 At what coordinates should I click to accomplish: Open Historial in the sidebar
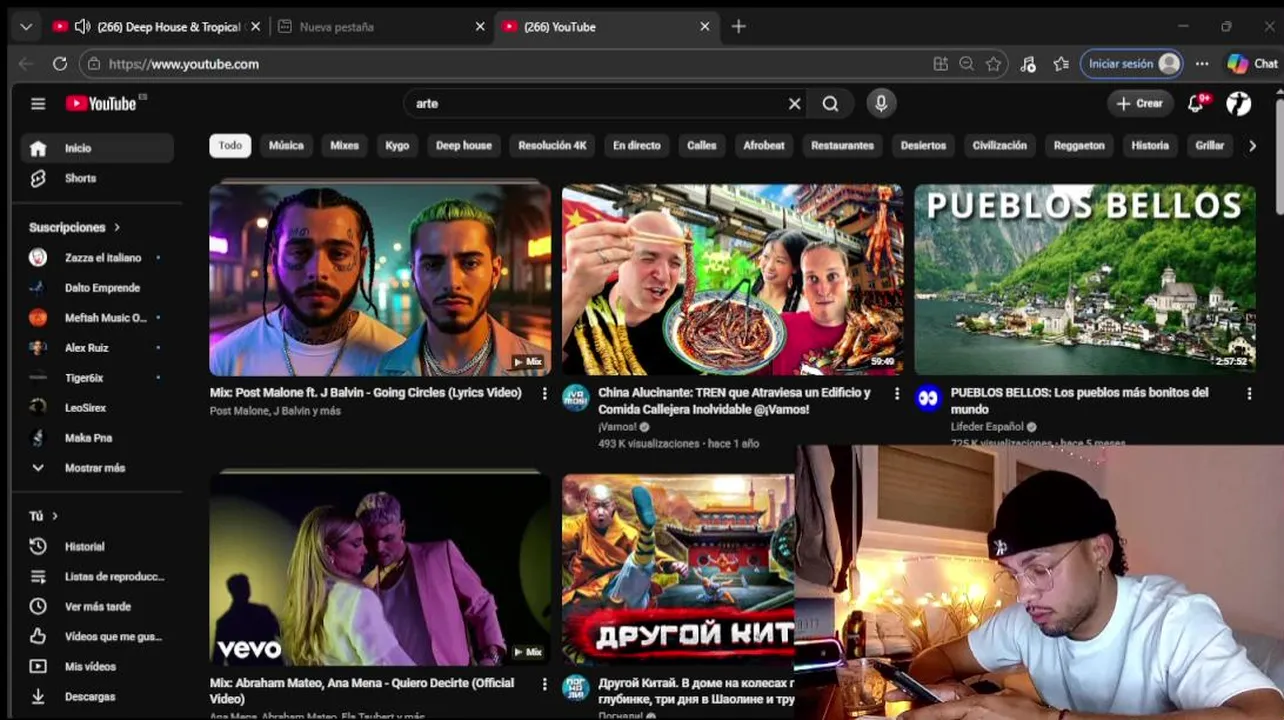pyautogui.click(x=97, y=546)
